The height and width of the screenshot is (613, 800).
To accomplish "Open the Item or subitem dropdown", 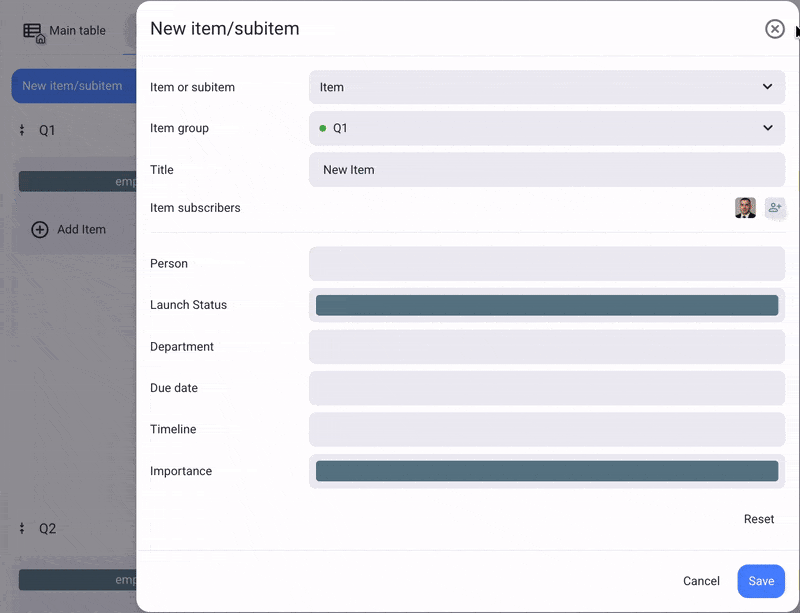I will pos(546,87).
